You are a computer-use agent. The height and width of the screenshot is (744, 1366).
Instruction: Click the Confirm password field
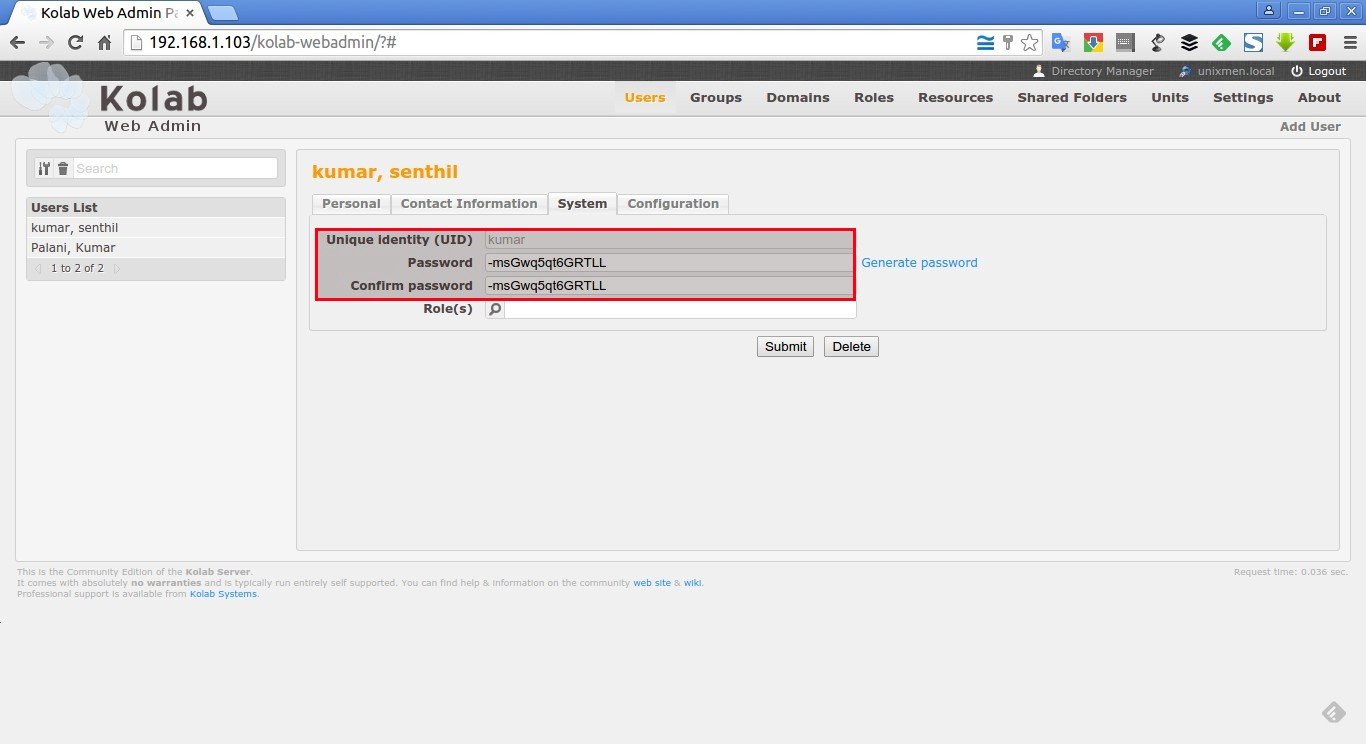point(669,285)
